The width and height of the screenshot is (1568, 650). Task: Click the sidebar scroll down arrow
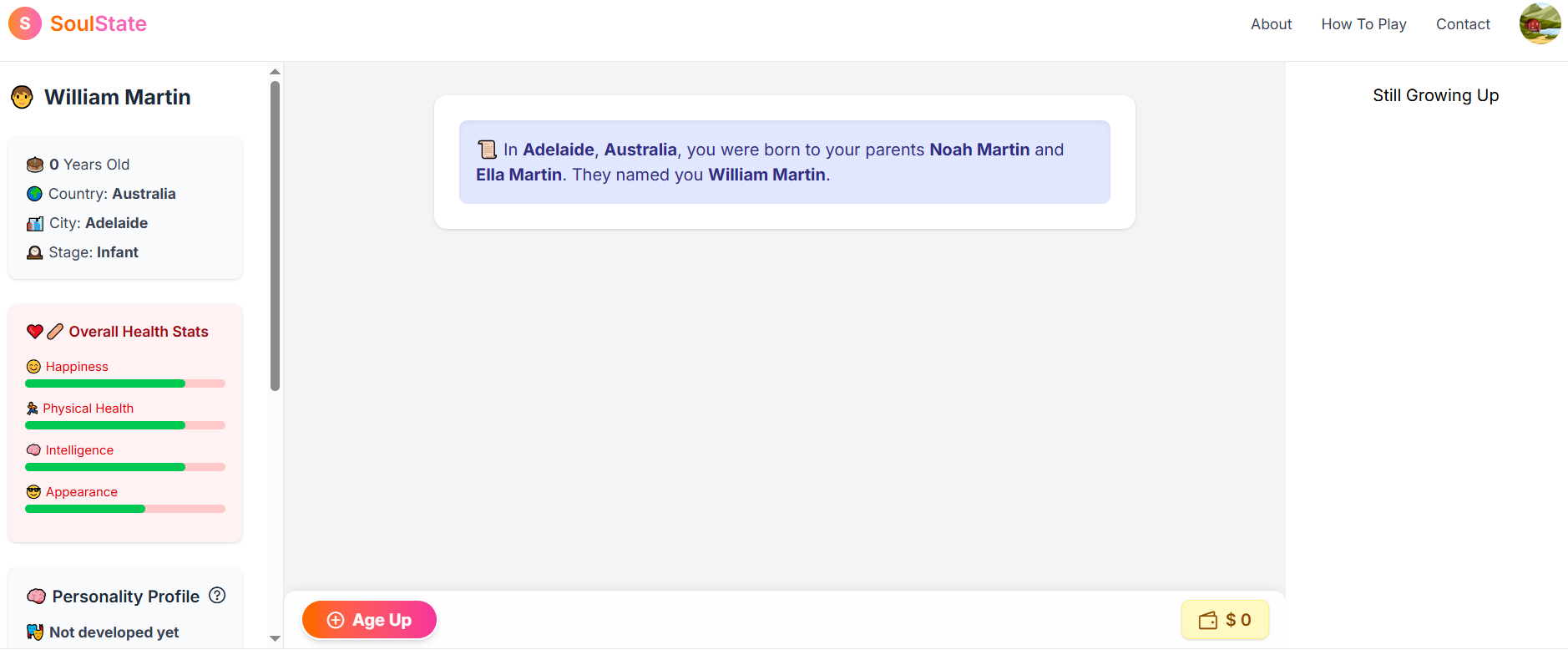point(275,638)
